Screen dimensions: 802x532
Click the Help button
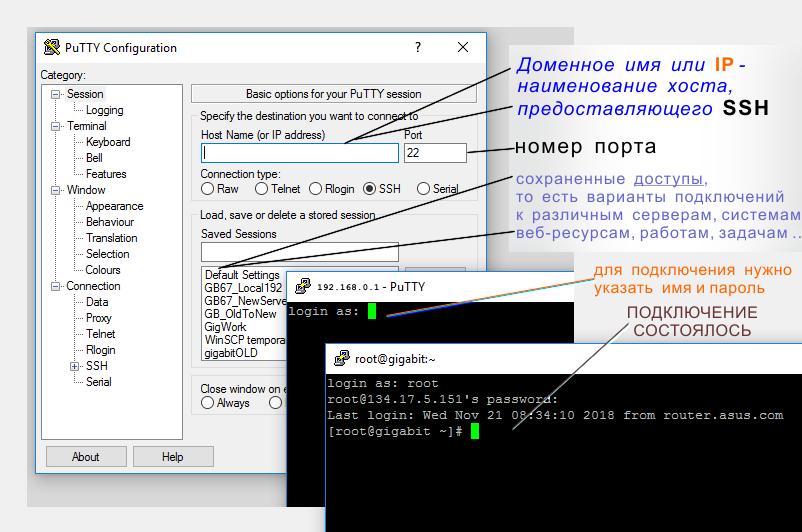pyautogui.click(x=173, y=457)
